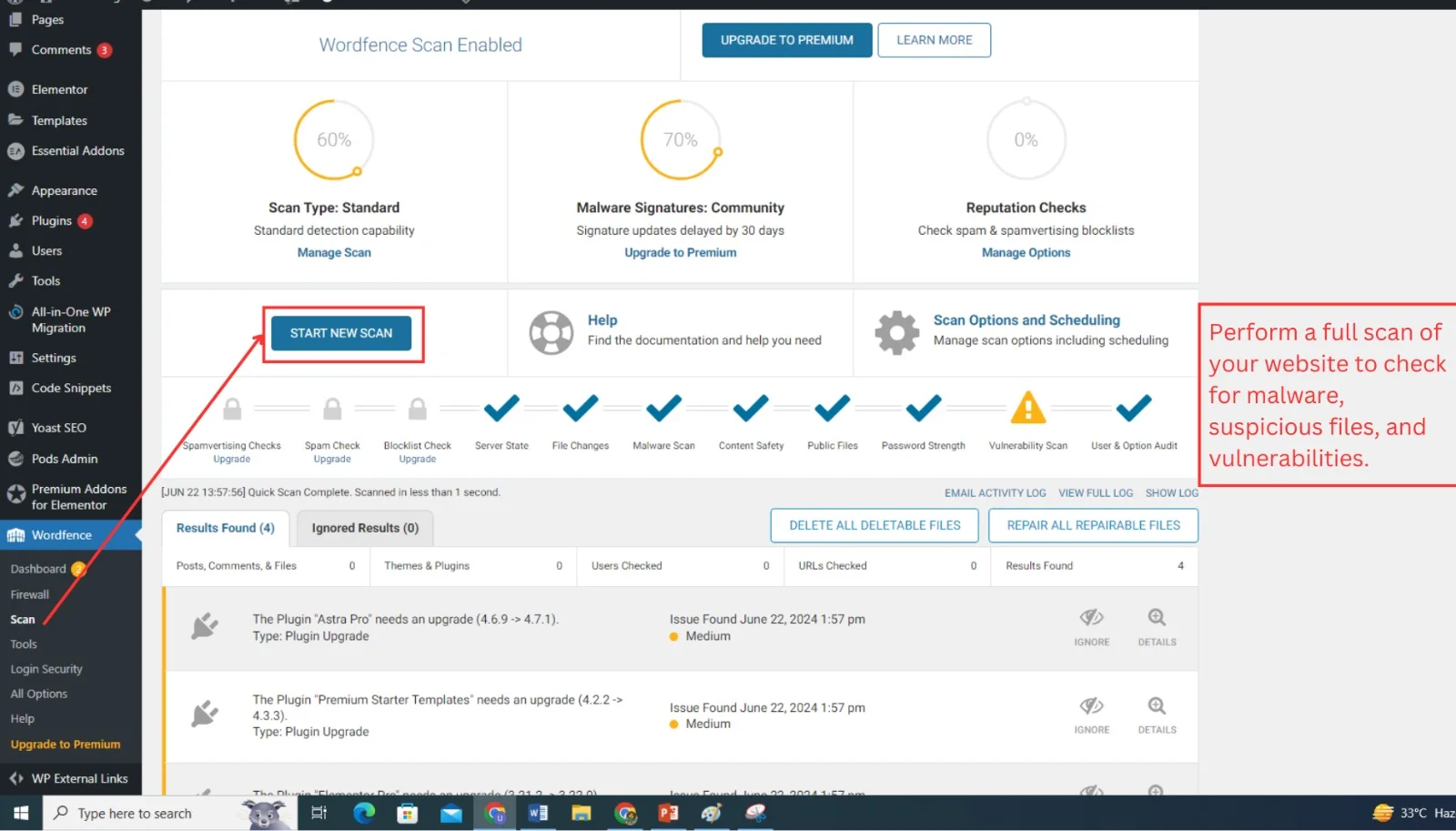Screen dimensions: 1456x831
Task: Click the START NEW SCAN button
Action: point(341,333)
